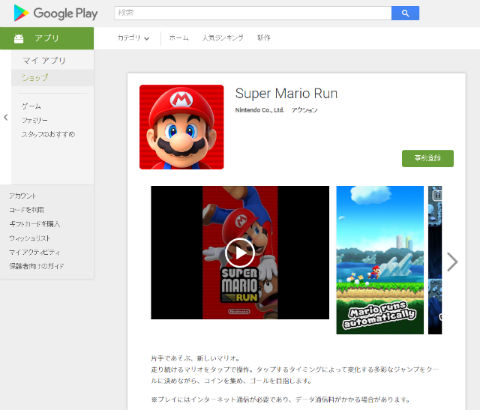Open アカウント in the sidebar
Screen dimensions: 480x410
click(x=22, y=196)
